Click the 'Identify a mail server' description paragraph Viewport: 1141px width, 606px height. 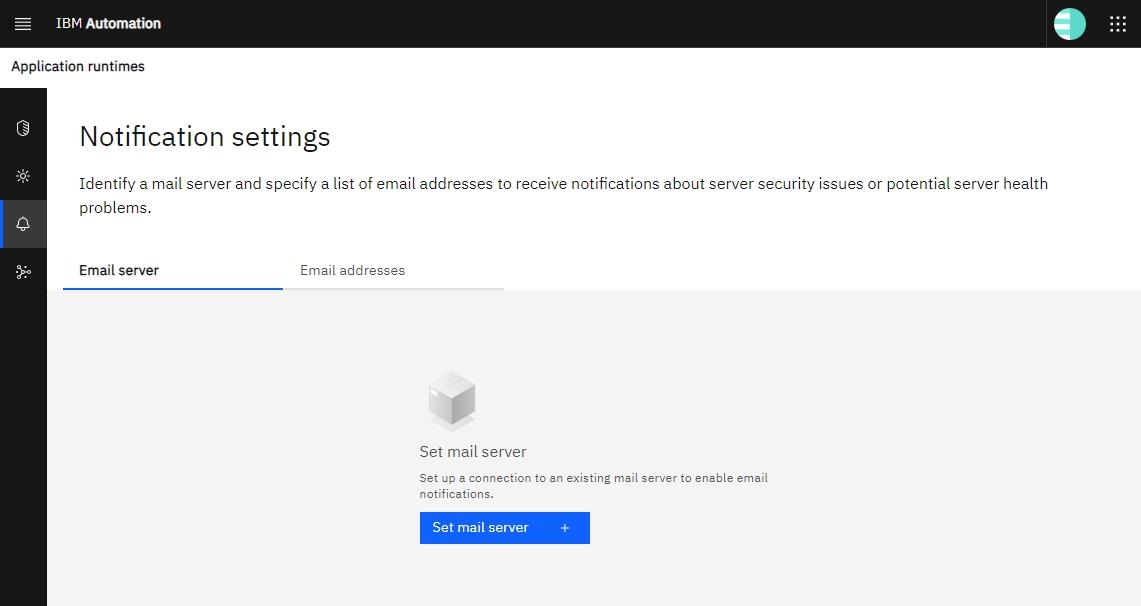[x=563, y=195]
